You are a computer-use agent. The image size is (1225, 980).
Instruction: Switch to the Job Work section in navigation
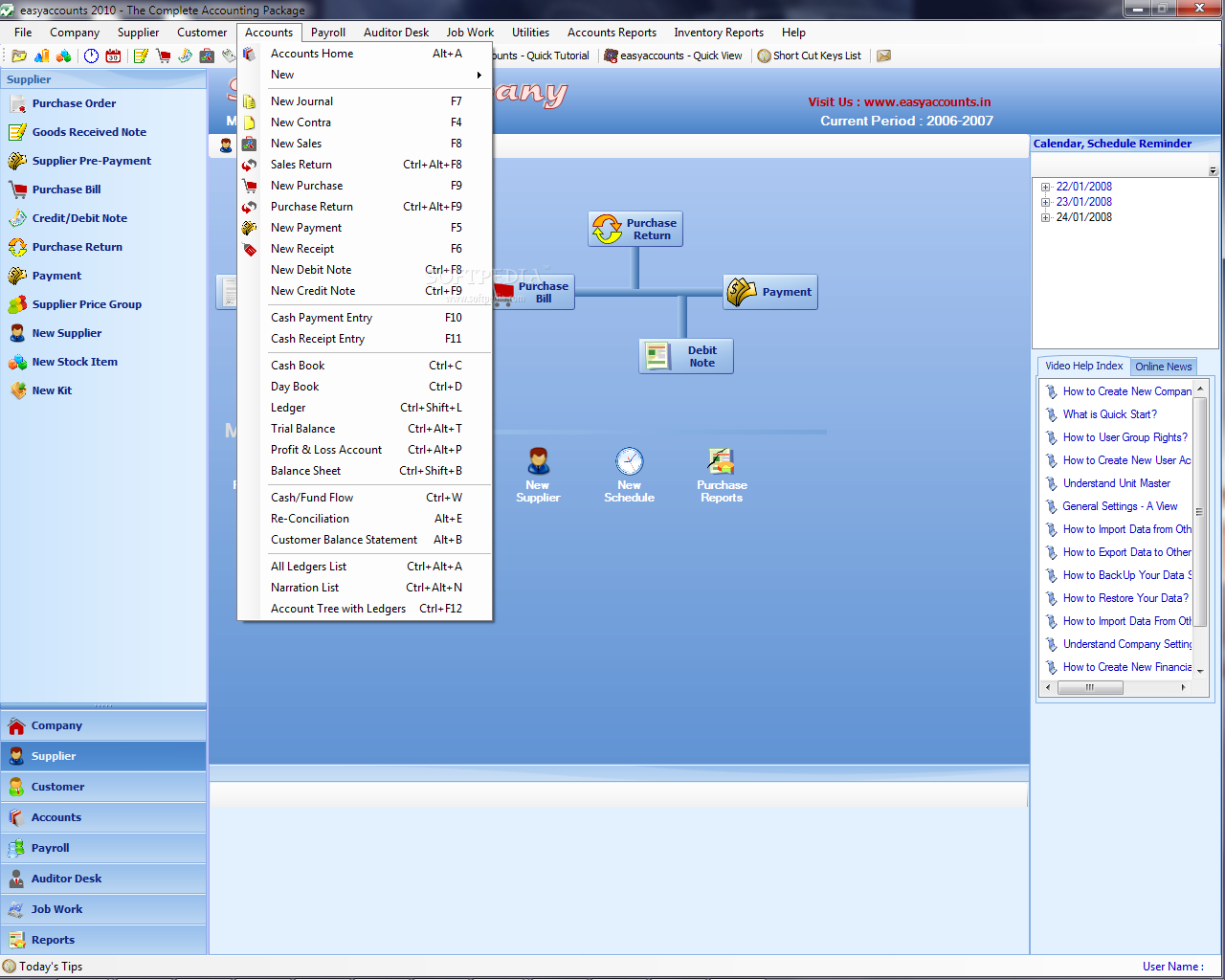coord(103,909)
